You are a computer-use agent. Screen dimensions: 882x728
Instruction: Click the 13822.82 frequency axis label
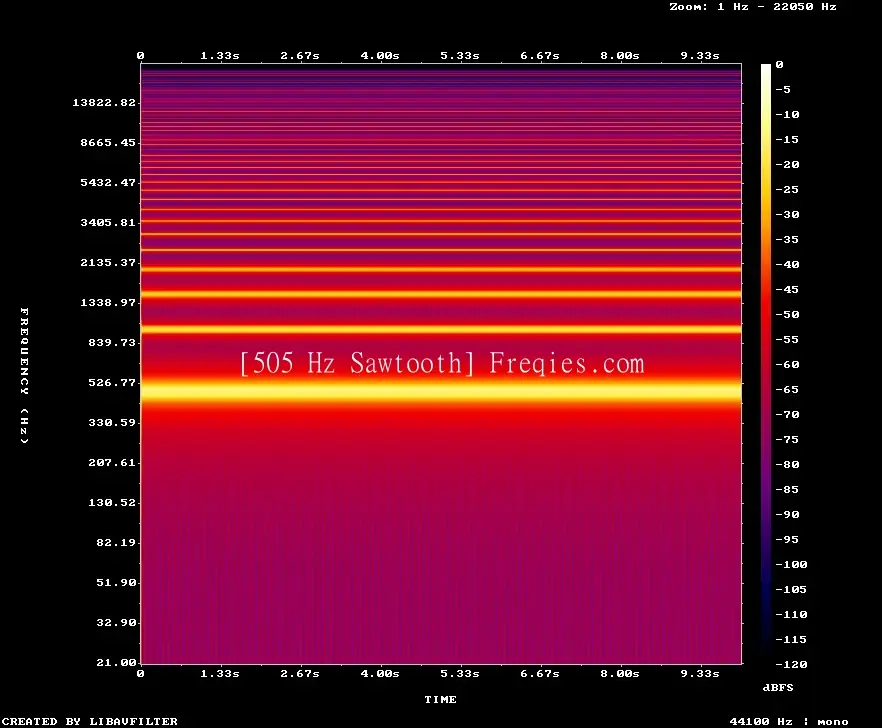click(x=104, y=102)
